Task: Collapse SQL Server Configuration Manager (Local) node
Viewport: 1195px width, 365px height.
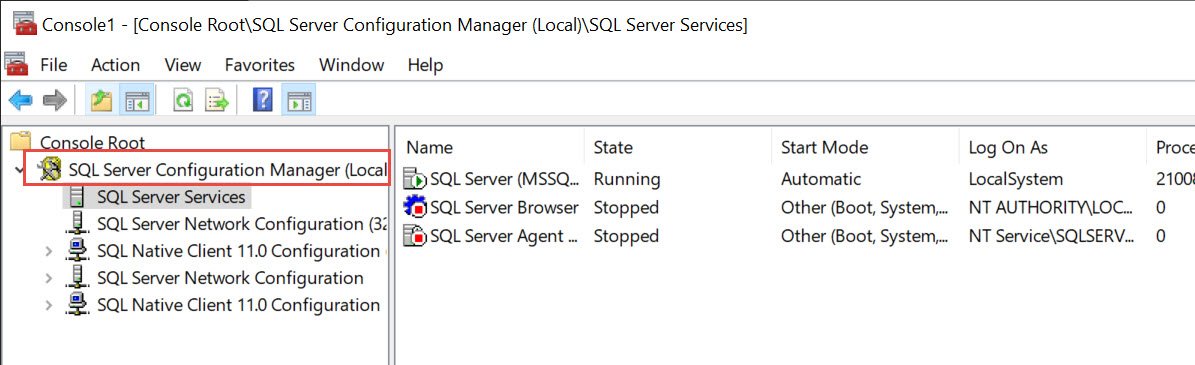Action: pos(21,169)
